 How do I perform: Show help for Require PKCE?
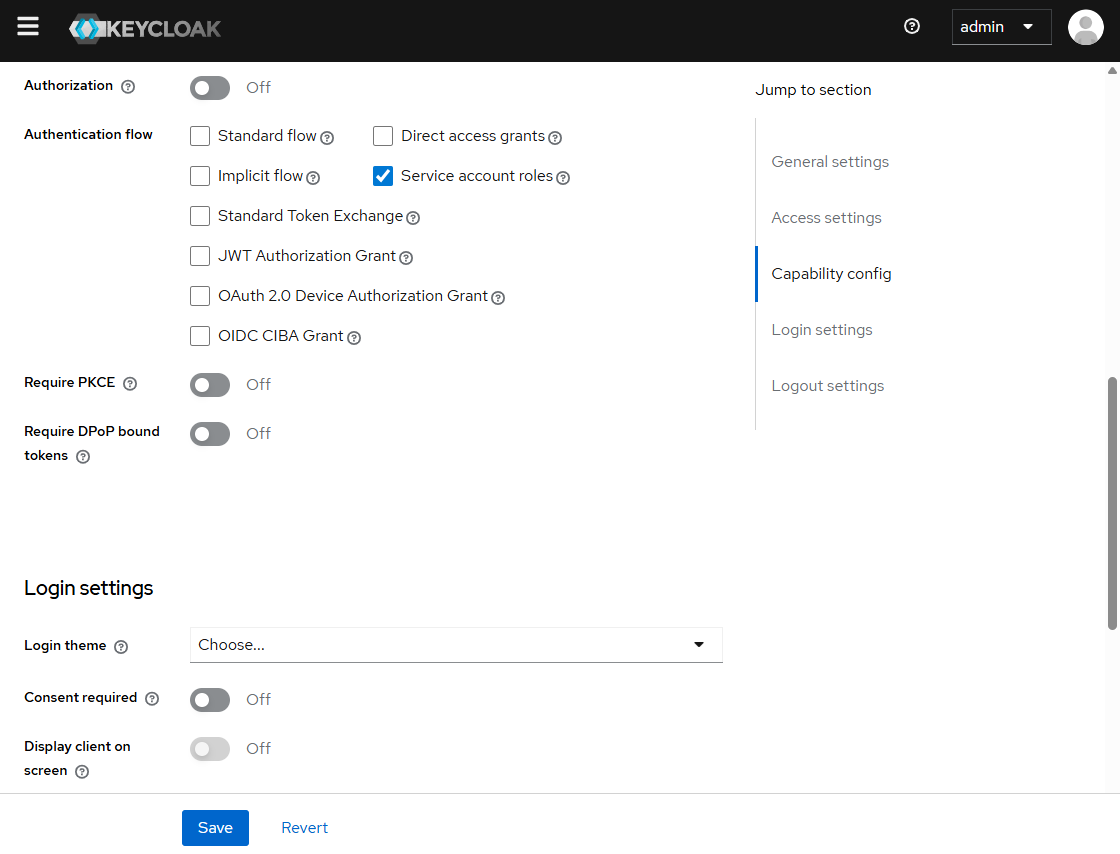(130, 384)
